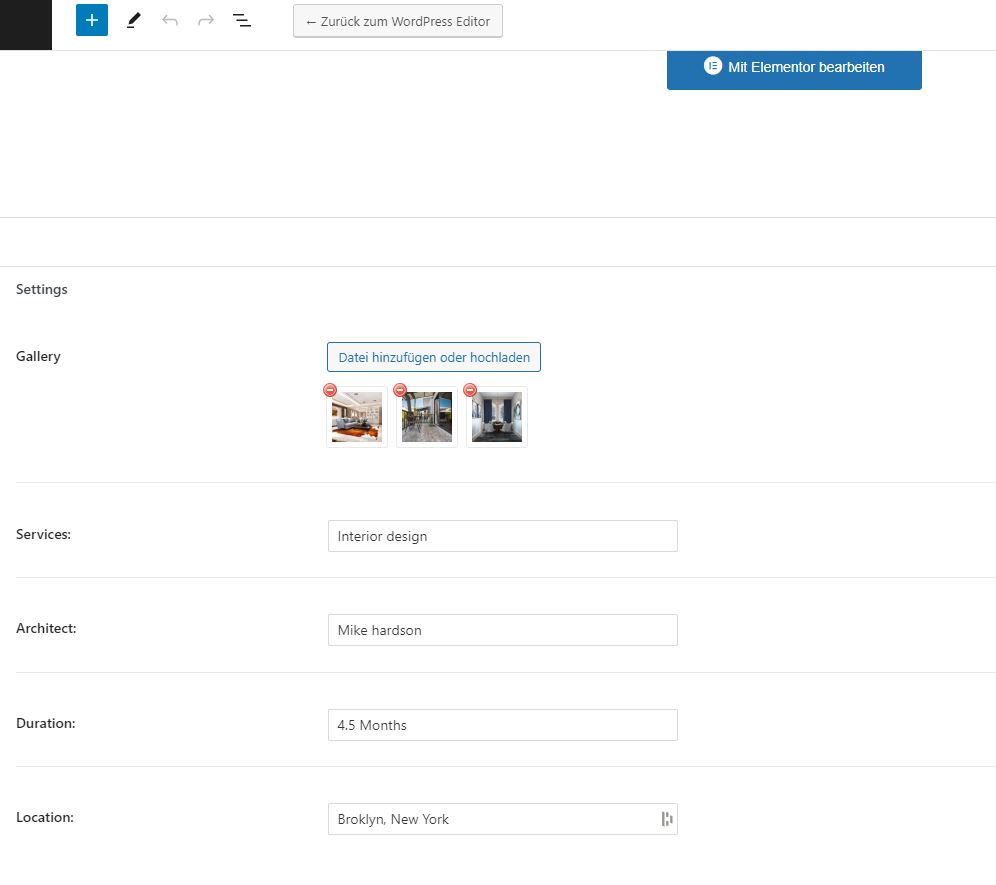The width and height of the screenshot is (996, 885).
Task: Focus the Services field with Interior design
Action: point(502,536)
